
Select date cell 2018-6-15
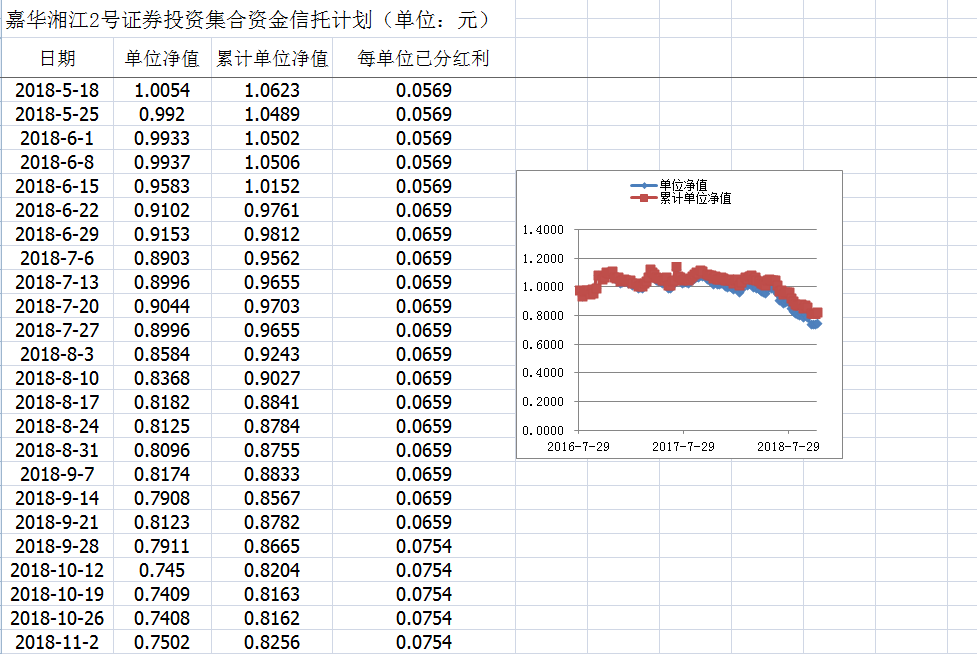coord(57,186)
